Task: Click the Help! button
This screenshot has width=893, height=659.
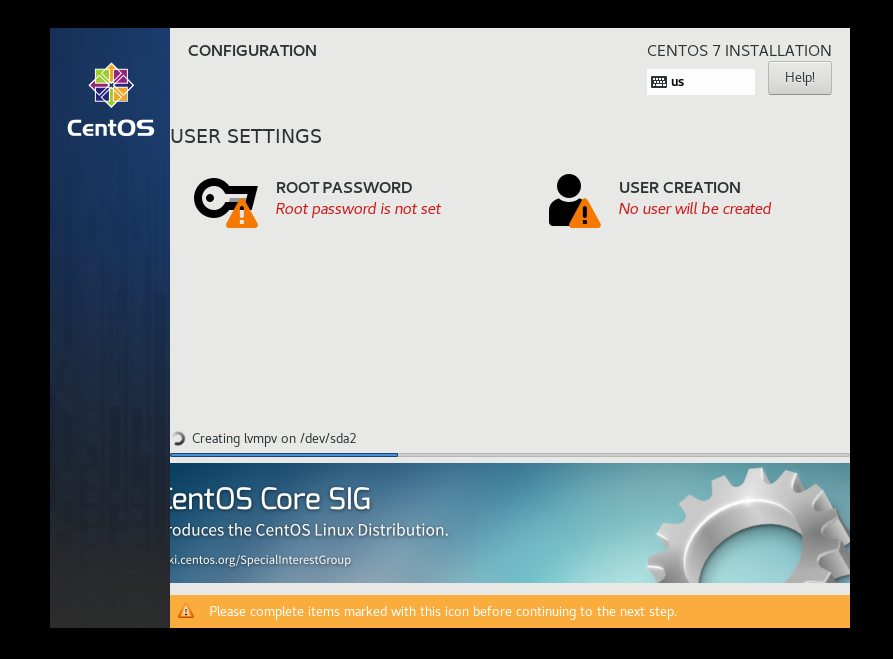Action: (800, 78)
